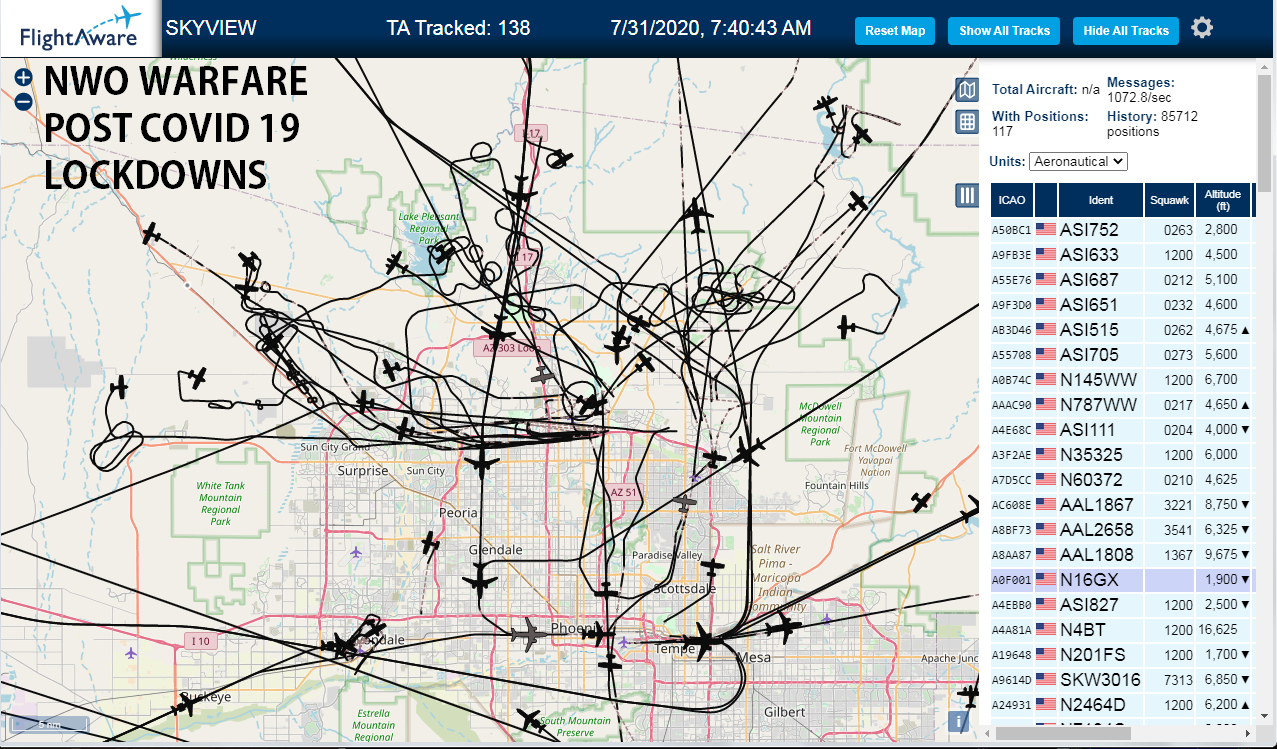Select the ASI687 aircraft row
Image resolution: width=1277 pixels, height=749 pixels.
pos(1122,279)
